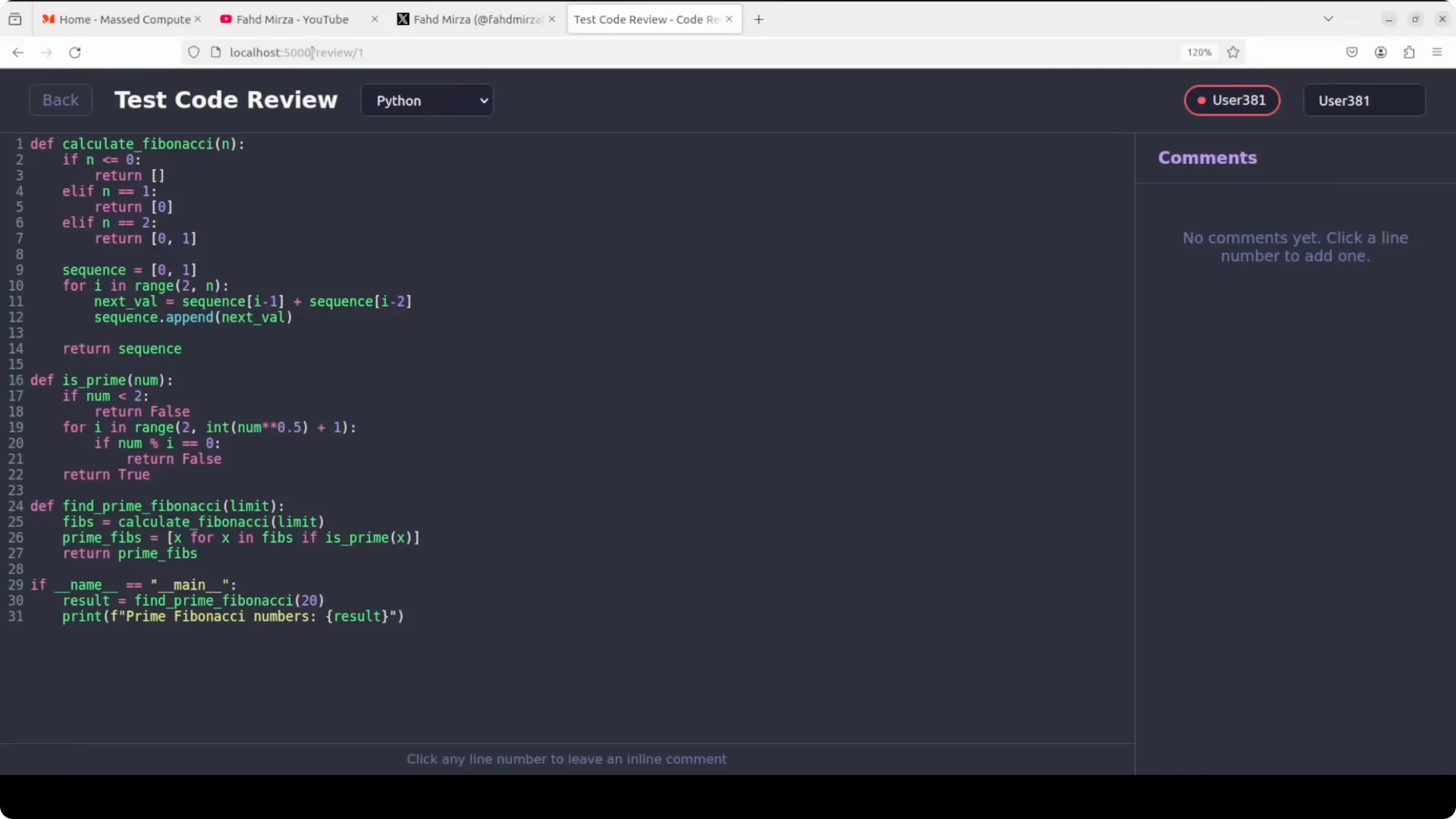Open a new tab with the plus icon
This screenshot has height=819, width=1456.
point(758,20)
